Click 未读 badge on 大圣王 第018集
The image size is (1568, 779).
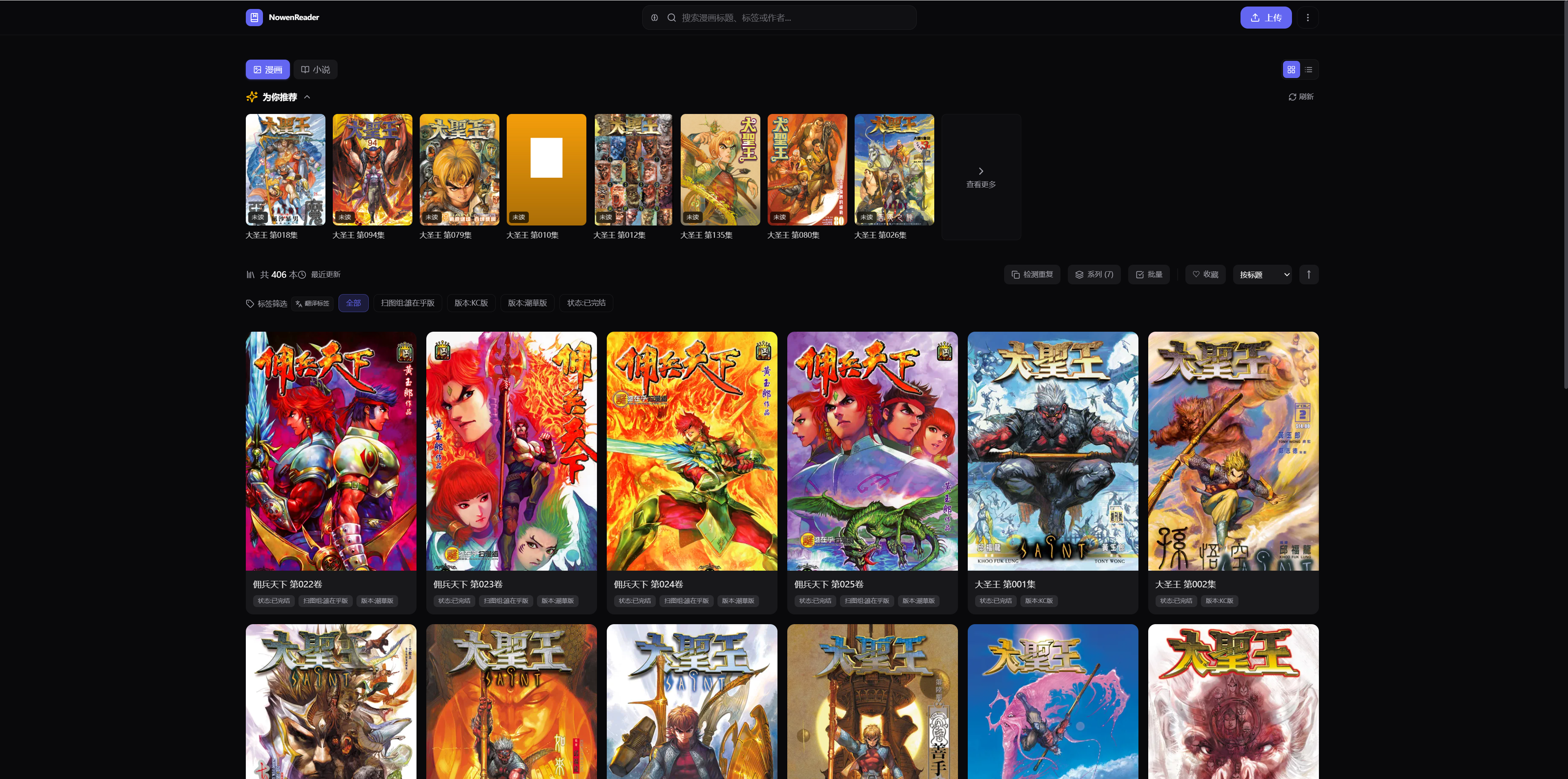[258, 217]
